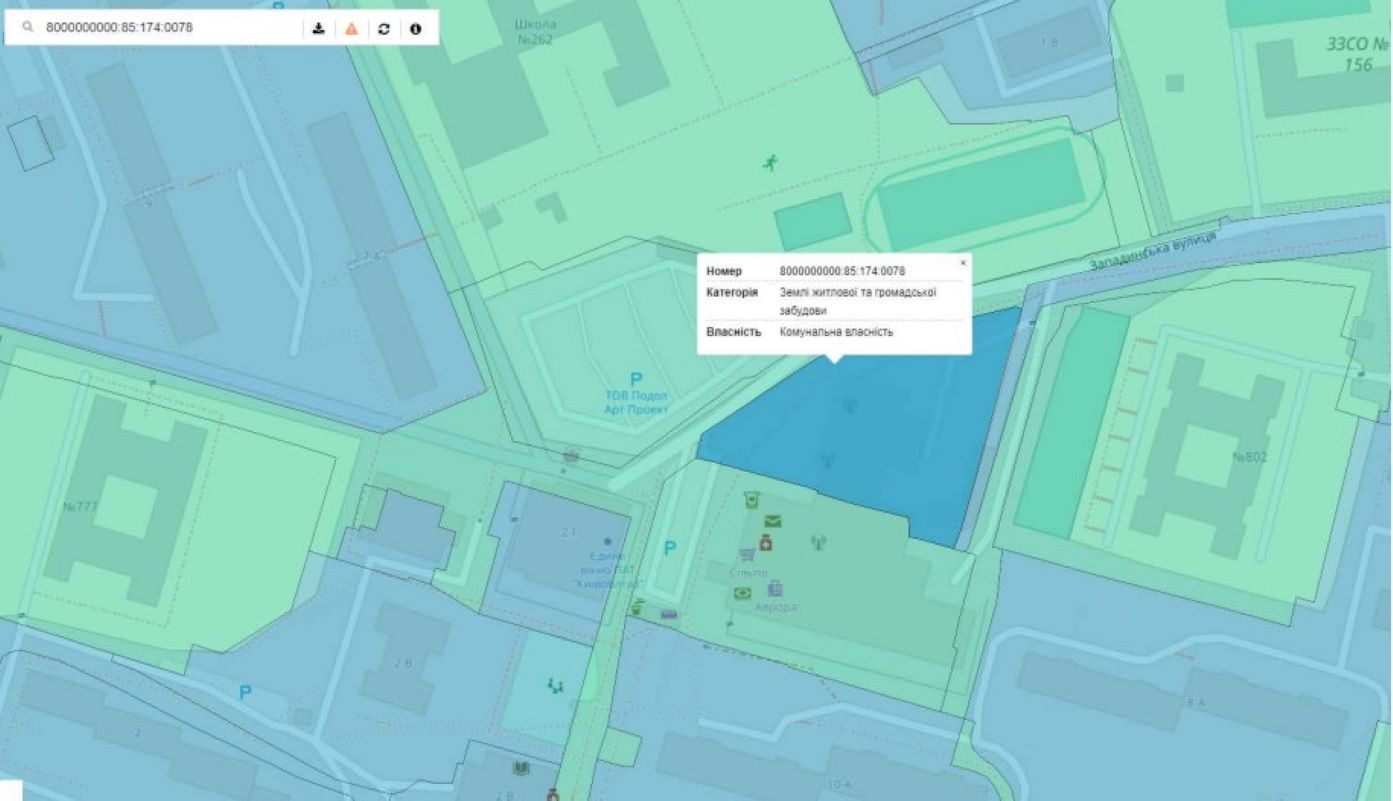Viewport: 1393px width, 801px height.
Task: Click the green ATM money icon
Action: (x=742, y=593)
